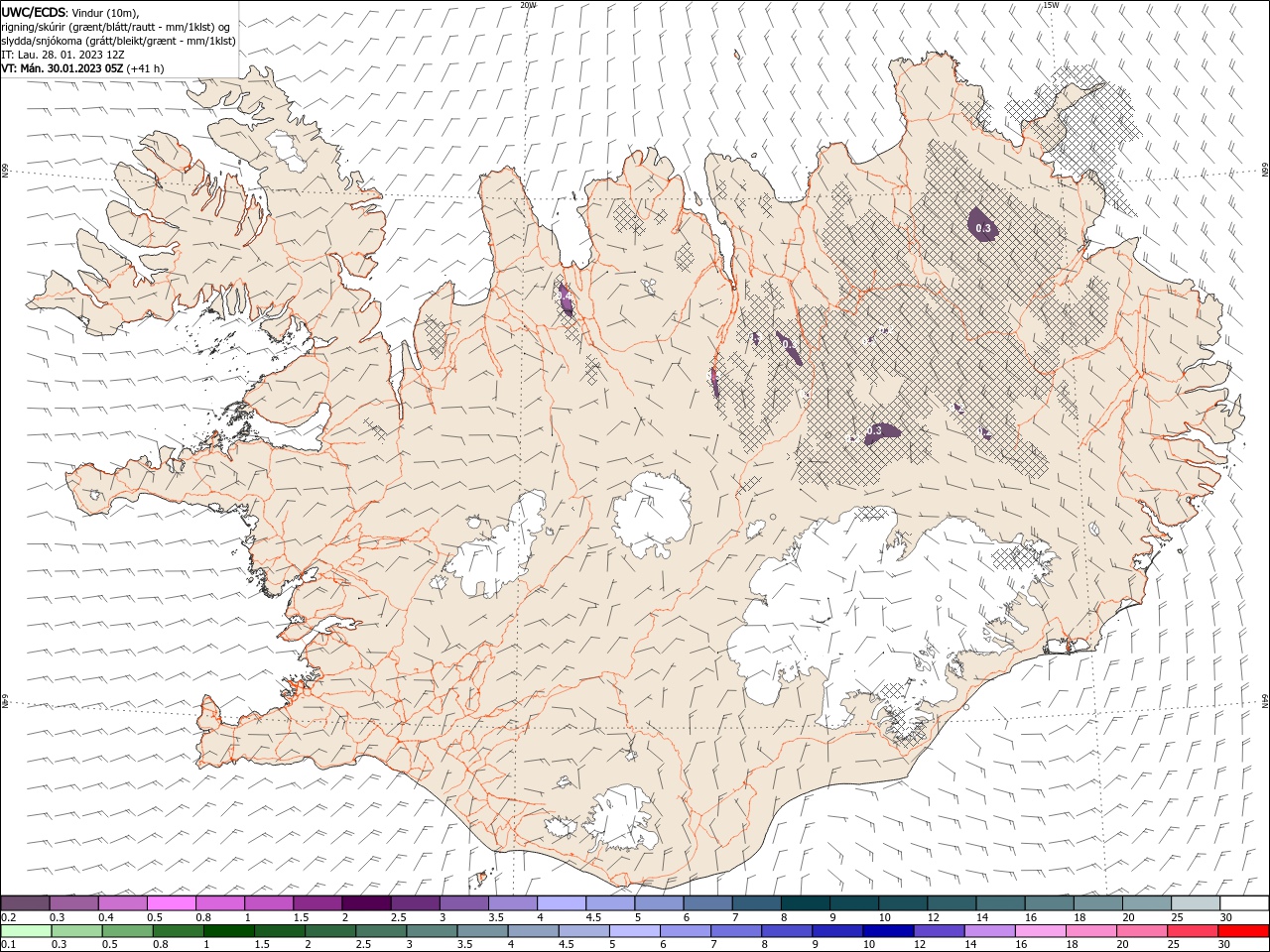Image resolution: width=1270 pixels, height=952 pixels.
Task: Pick upper scale dark teal swatch at 8
Action: [x=805, y=902]
